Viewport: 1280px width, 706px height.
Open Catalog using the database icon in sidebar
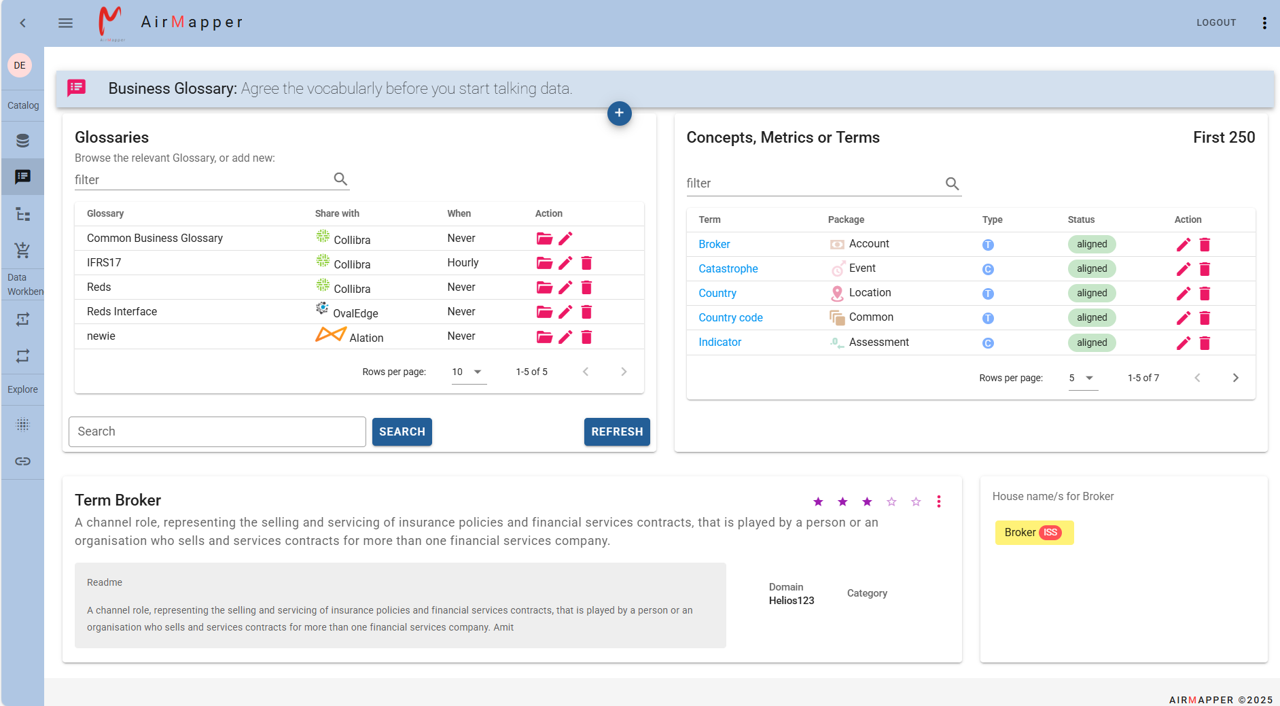click(x=22, y=140)
